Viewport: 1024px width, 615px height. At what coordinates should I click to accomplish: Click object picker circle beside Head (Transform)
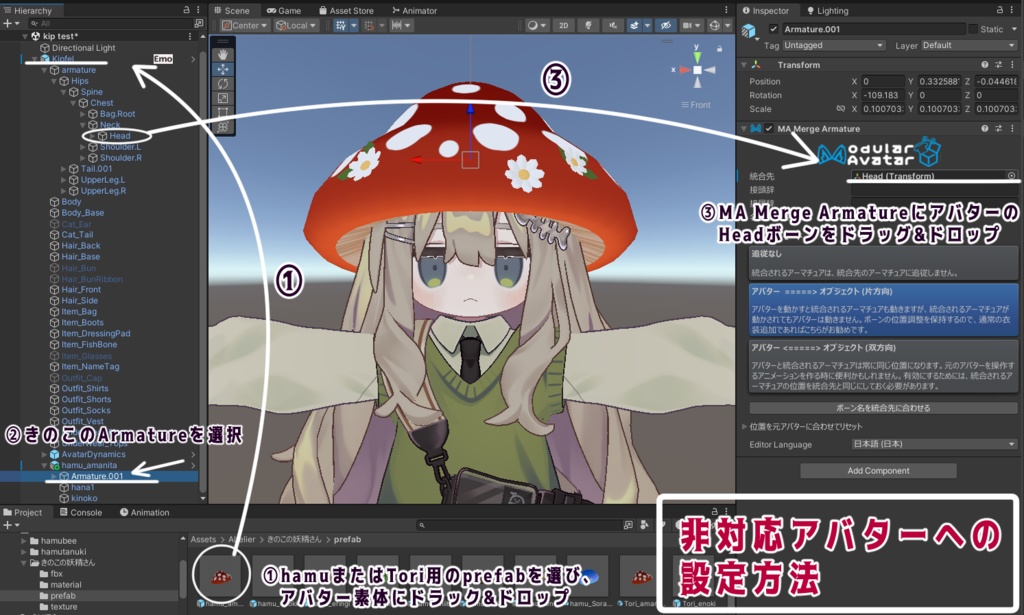click(1012, 176)
